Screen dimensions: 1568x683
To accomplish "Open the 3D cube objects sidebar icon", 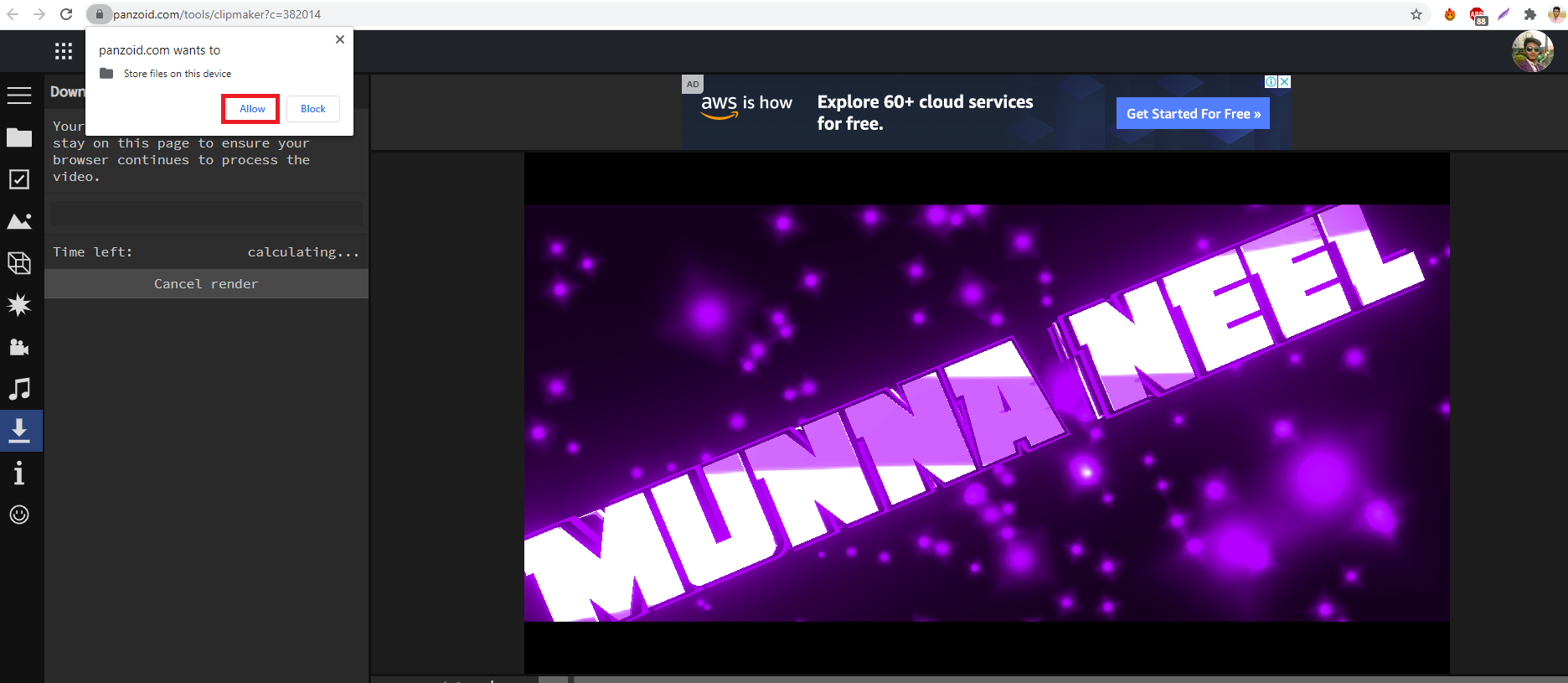I will coord(19,263).
